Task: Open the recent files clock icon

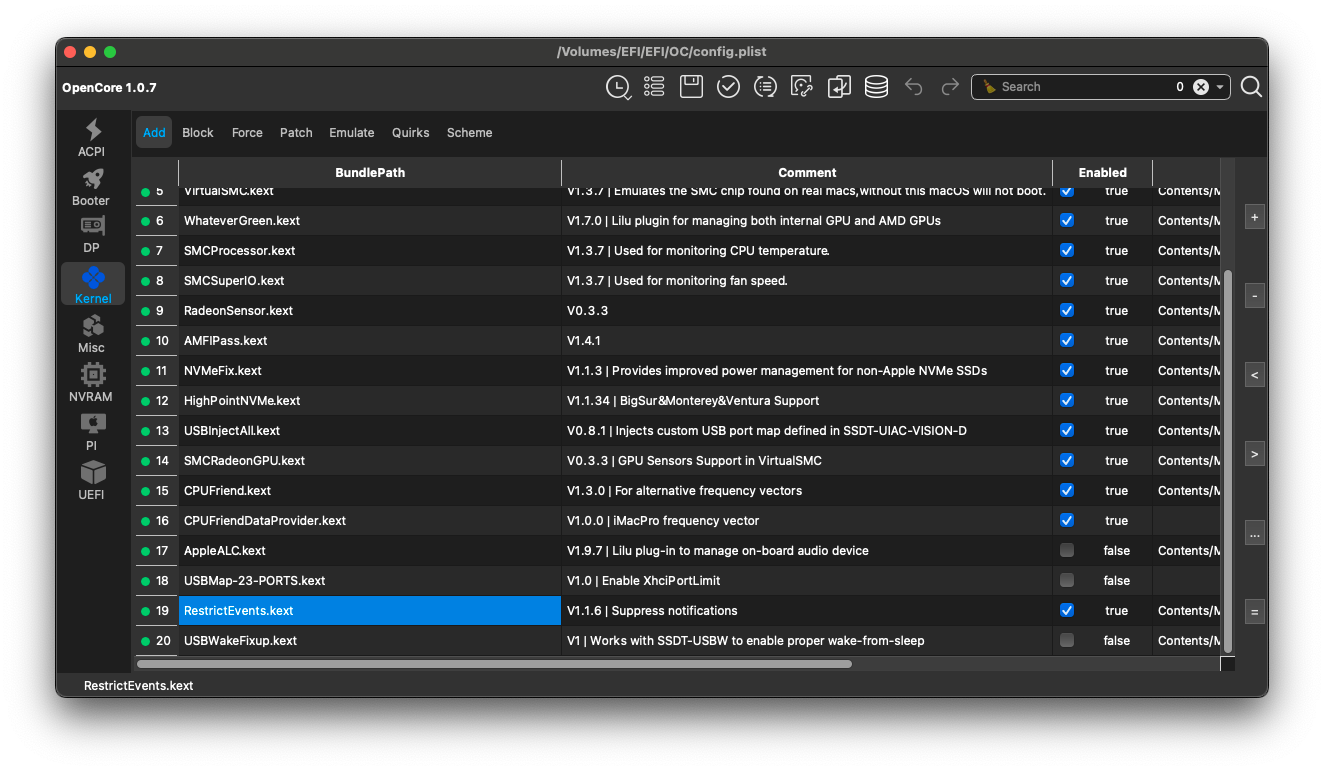Action: click(x=618, y=87)
